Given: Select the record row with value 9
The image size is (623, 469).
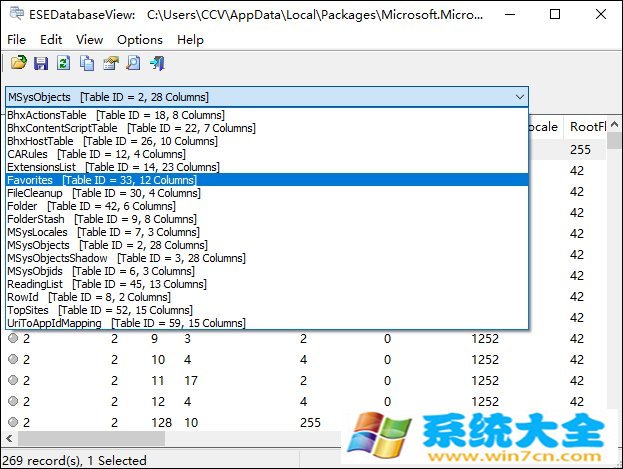Looking at the screenshot, I should coord(304,339).
